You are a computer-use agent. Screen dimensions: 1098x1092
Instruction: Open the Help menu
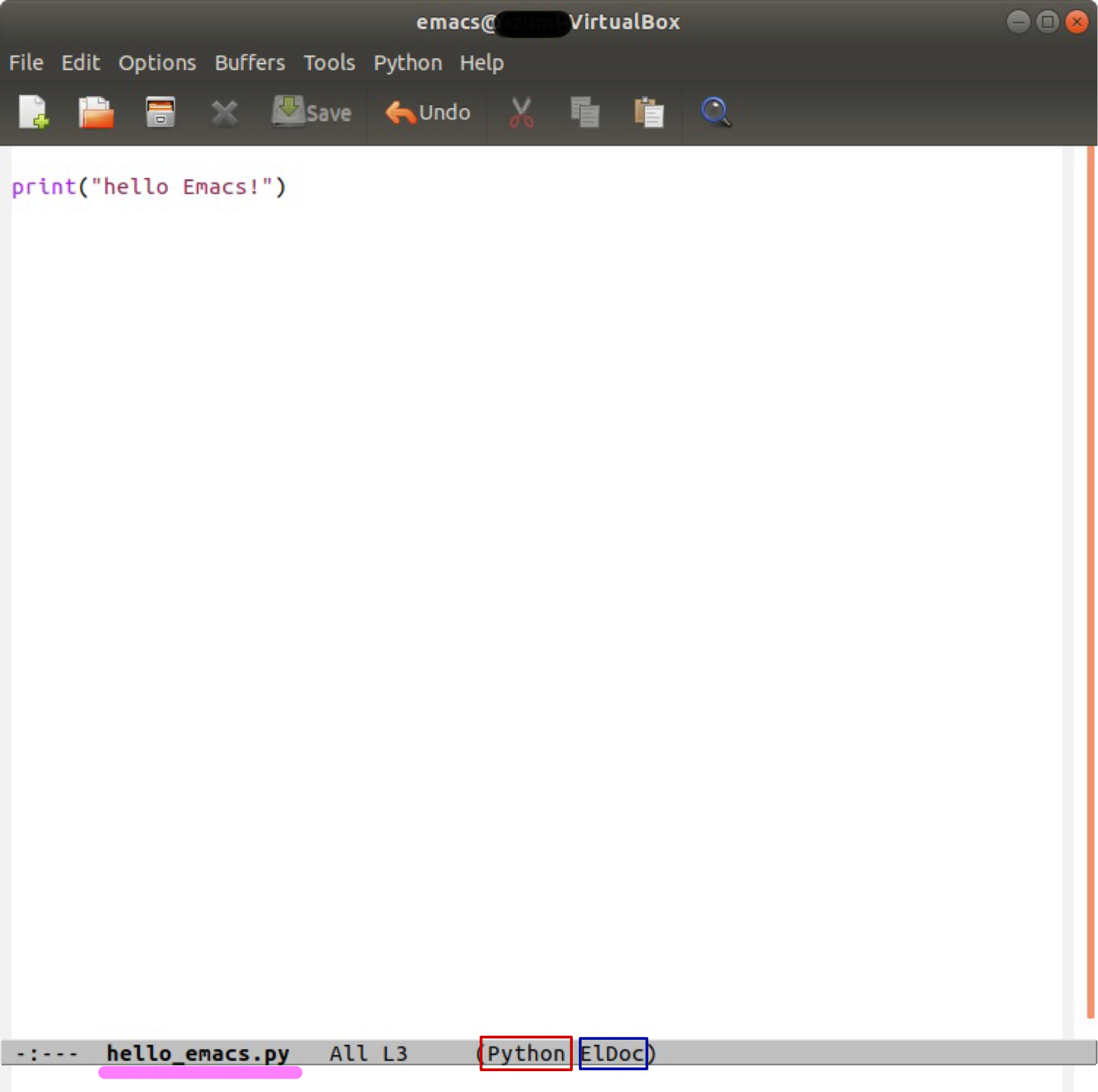pyautogui.click(x=481, y=63)
